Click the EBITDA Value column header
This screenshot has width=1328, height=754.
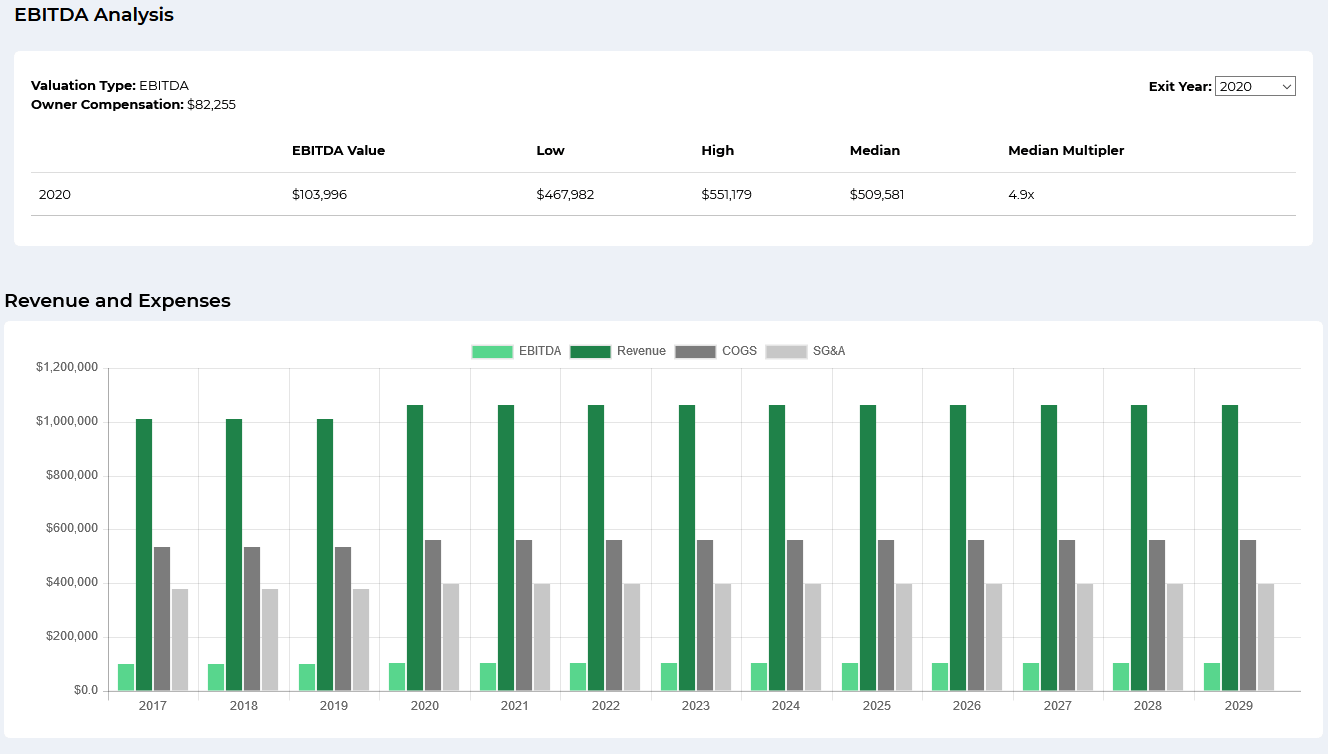[338, 151]
